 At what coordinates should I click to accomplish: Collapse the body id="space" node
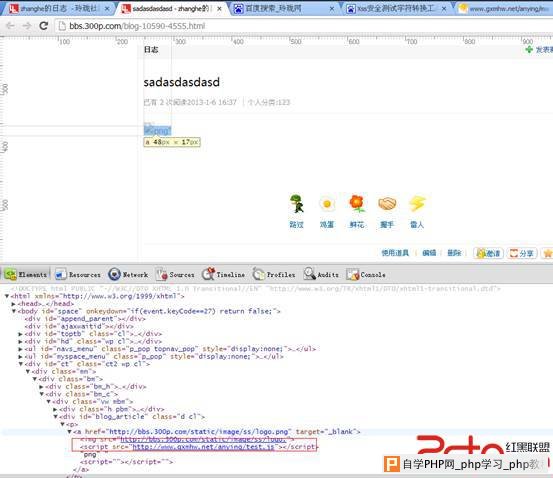[x=14, y=311]
